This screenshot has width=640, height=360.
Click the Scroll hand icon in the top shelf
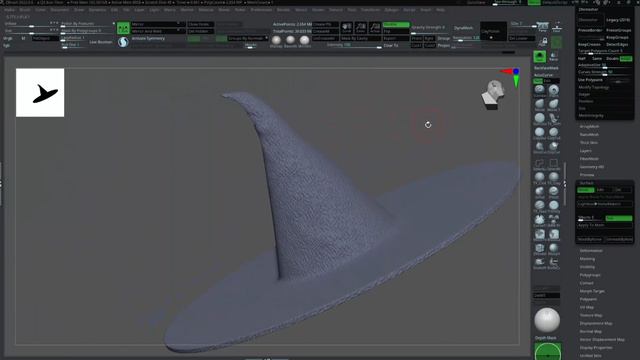[x=347, y=28]
